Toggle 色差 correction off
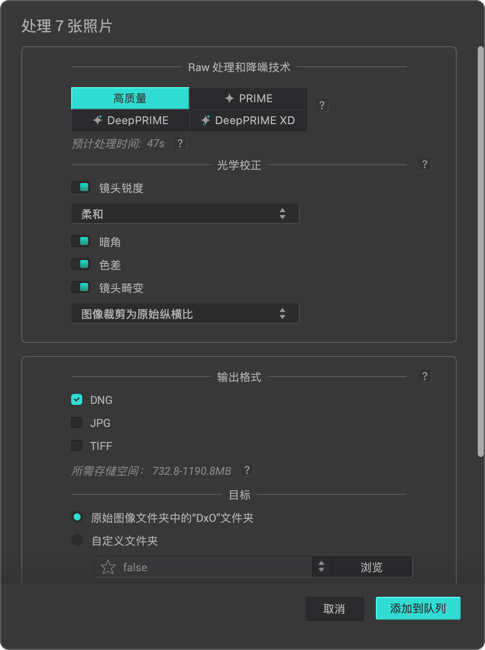485x650 pixels. [x=81, y=264]
